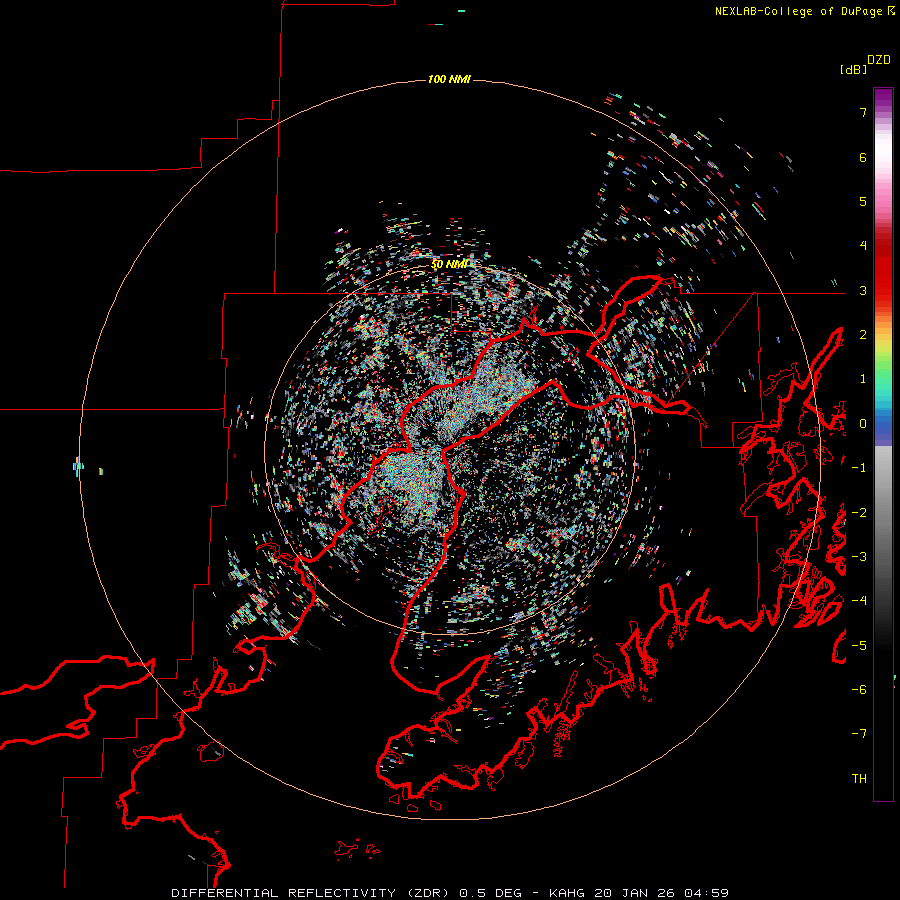Click the value 0 on the color scale
The width and height of the screenshot is (900, 900).
863,424
